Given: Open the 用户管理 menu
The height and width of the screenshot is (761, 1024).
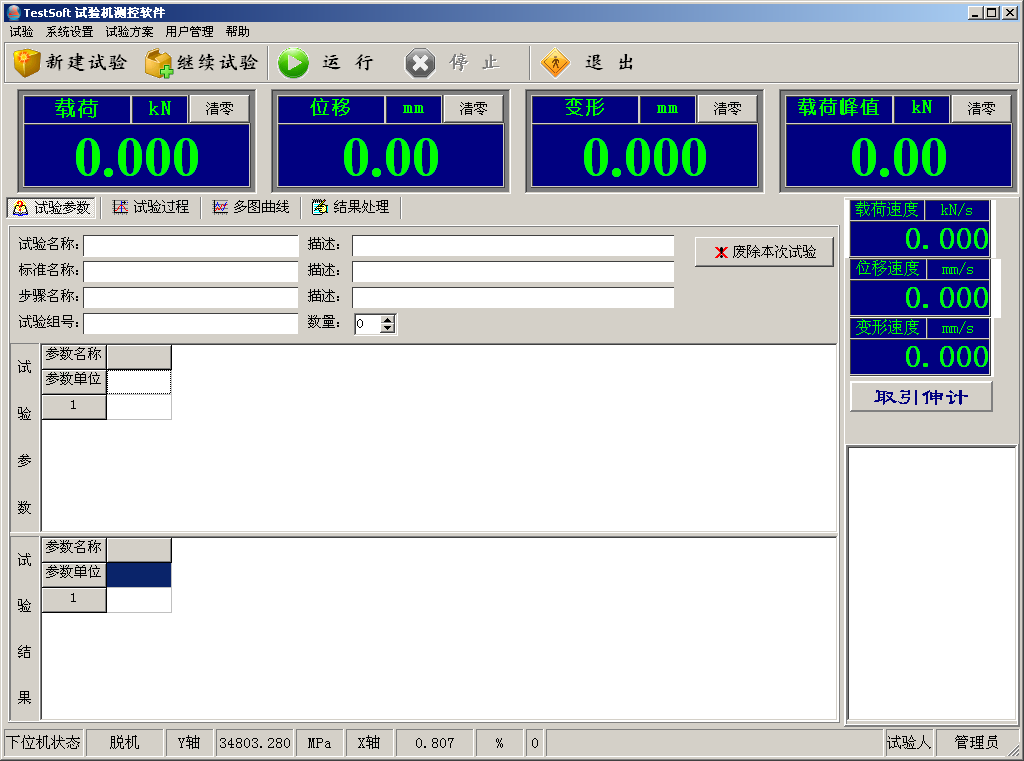Looking at the screenshot, I should click(x=189, y=32).
